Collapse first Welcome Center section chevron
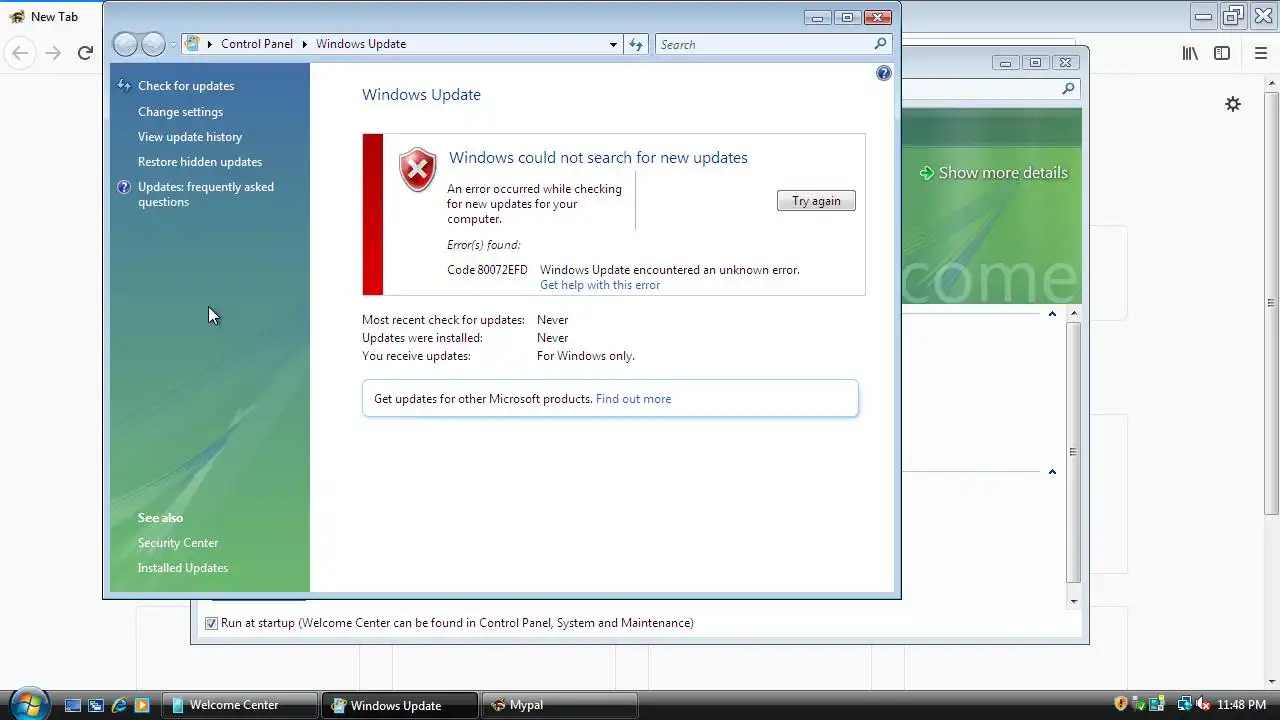Image resolution: width=1280 pixels, height=720 pixels. pyautogui.click(x=1052, y=314)
